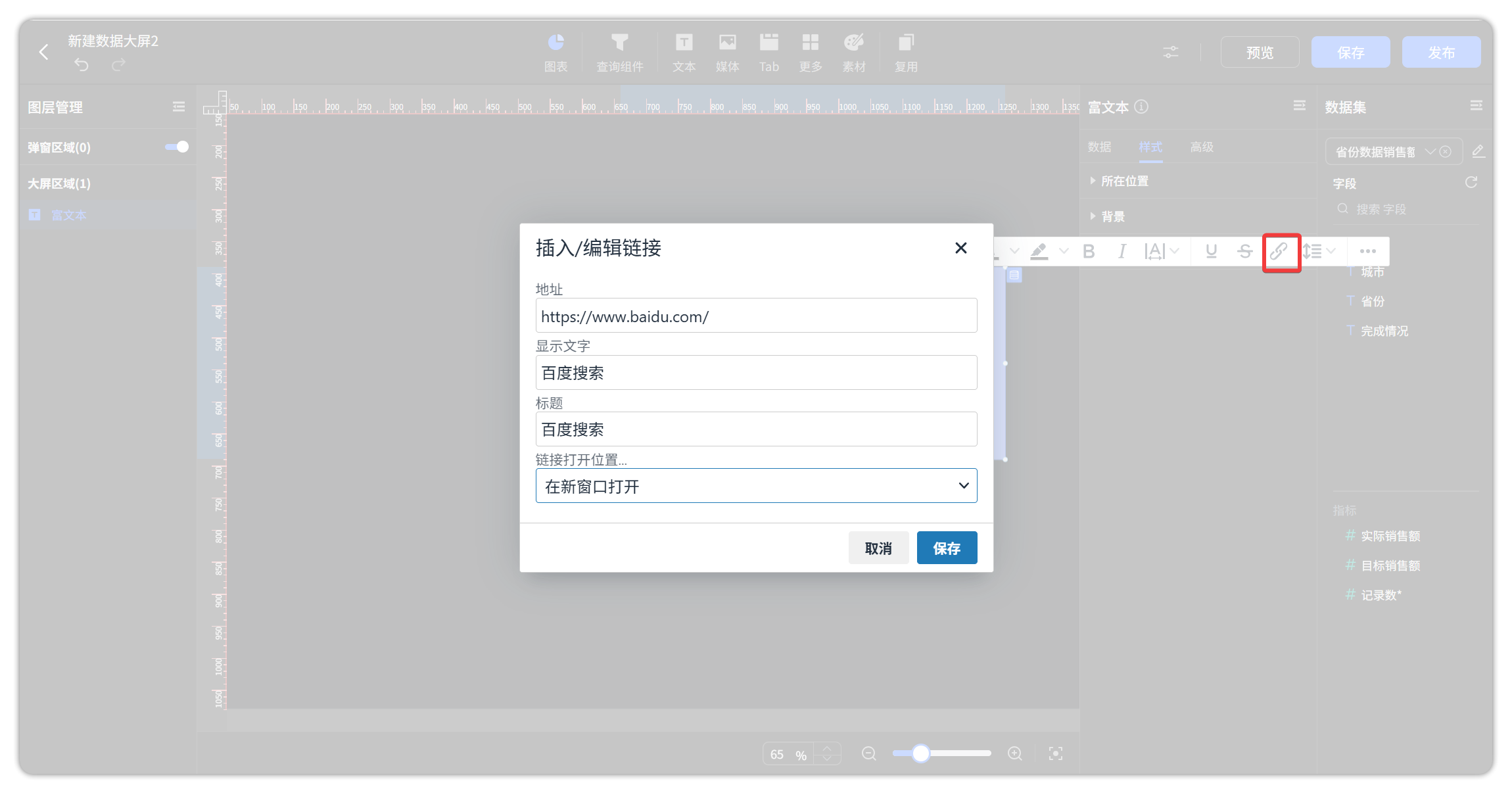Clear the selected 省份数据销售额 dataset
This screenshot has height=787, width=1512.
point(1446,152)
